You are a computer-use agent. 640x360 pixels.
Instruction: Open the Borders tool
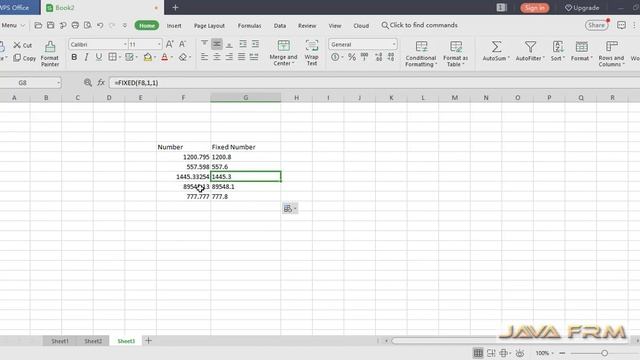click(x=112, y=57)
